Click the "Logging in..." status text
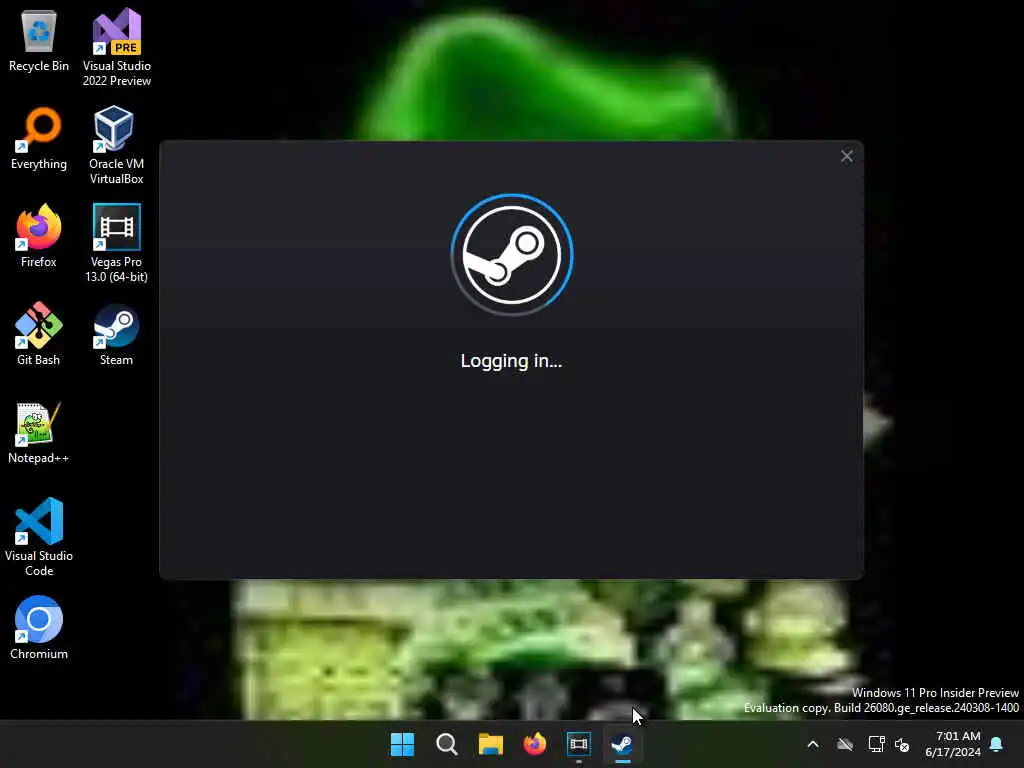1024x768 pixels. pyautogui.click(x=511, y=361)
